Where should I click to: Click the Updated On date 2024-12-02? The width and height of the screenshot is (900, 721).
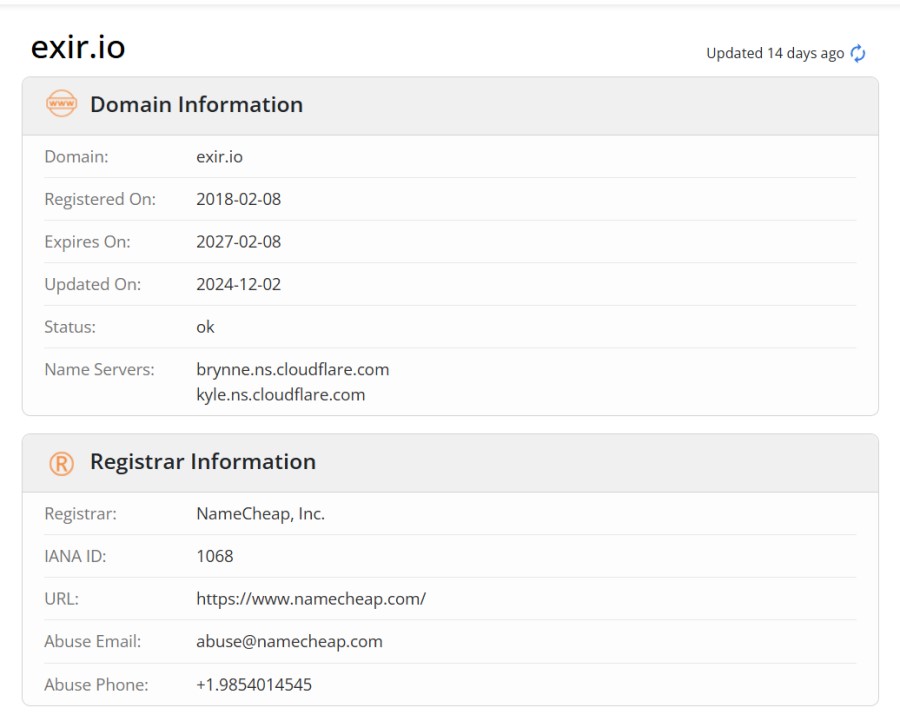click(238, 285)
